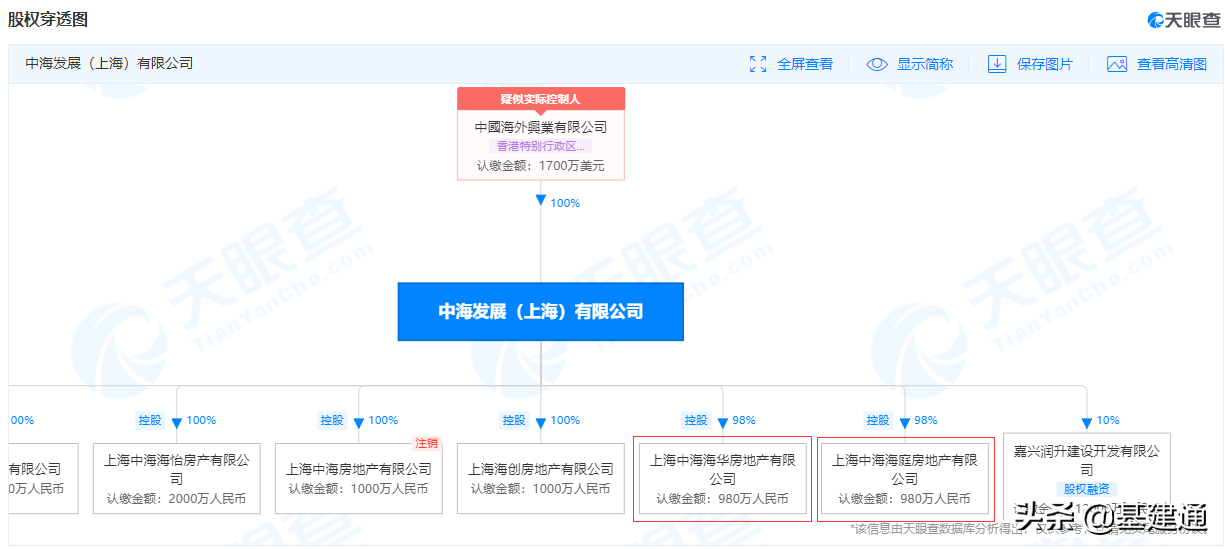Click 认缴金额 under 上海中海房地产有限公司
This screenshot has height=549, width=1225.
pyautogui.click(x=358, y=489)
